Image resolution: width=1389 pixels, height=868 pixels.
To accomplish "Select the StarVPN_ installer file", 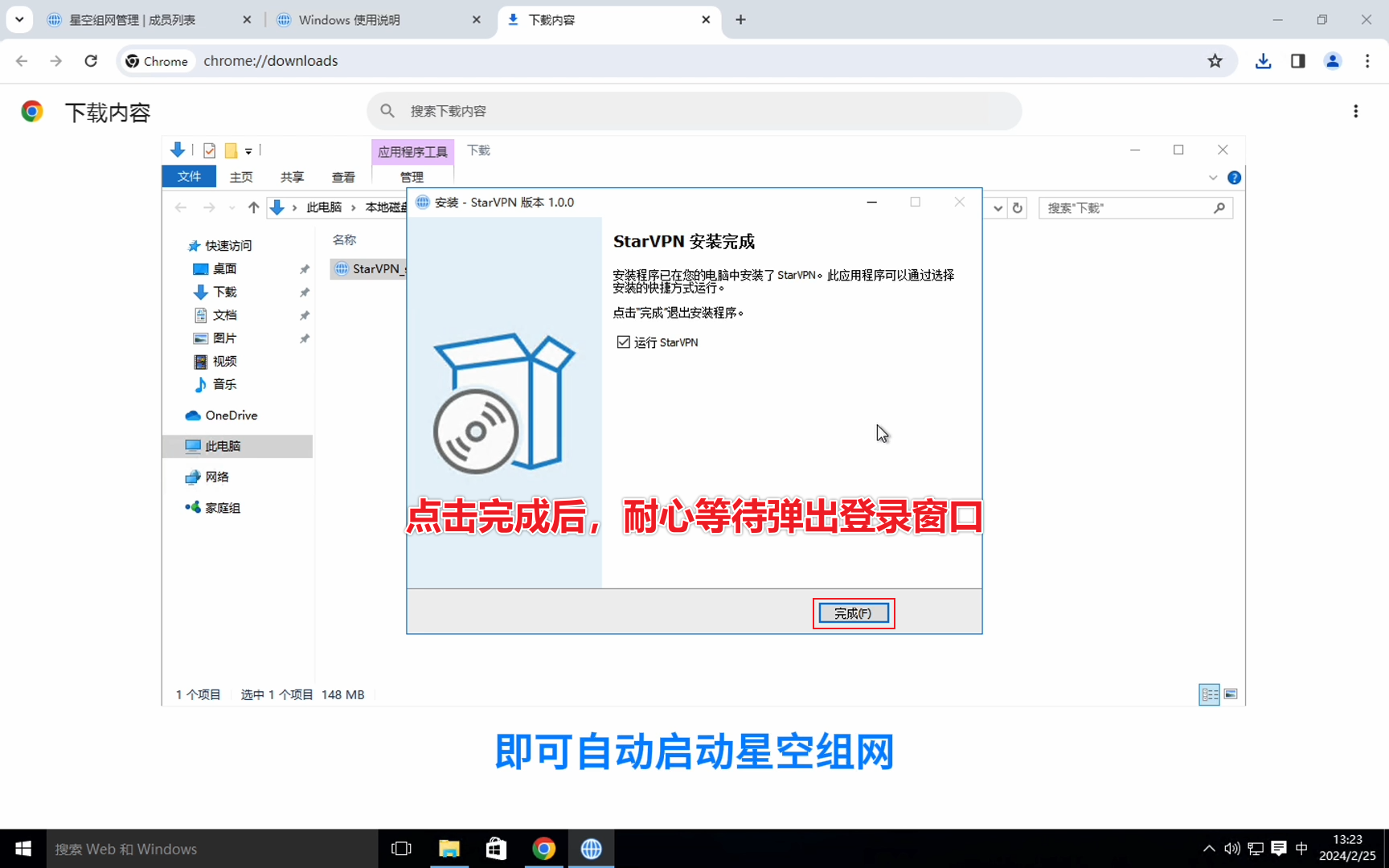I will [x=369, y=269].
